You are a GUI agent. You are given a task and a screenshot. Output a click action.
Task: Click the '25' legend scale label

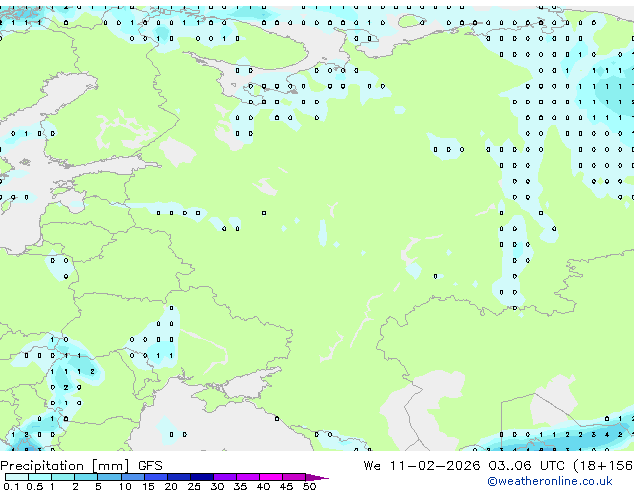click(194, 486)
